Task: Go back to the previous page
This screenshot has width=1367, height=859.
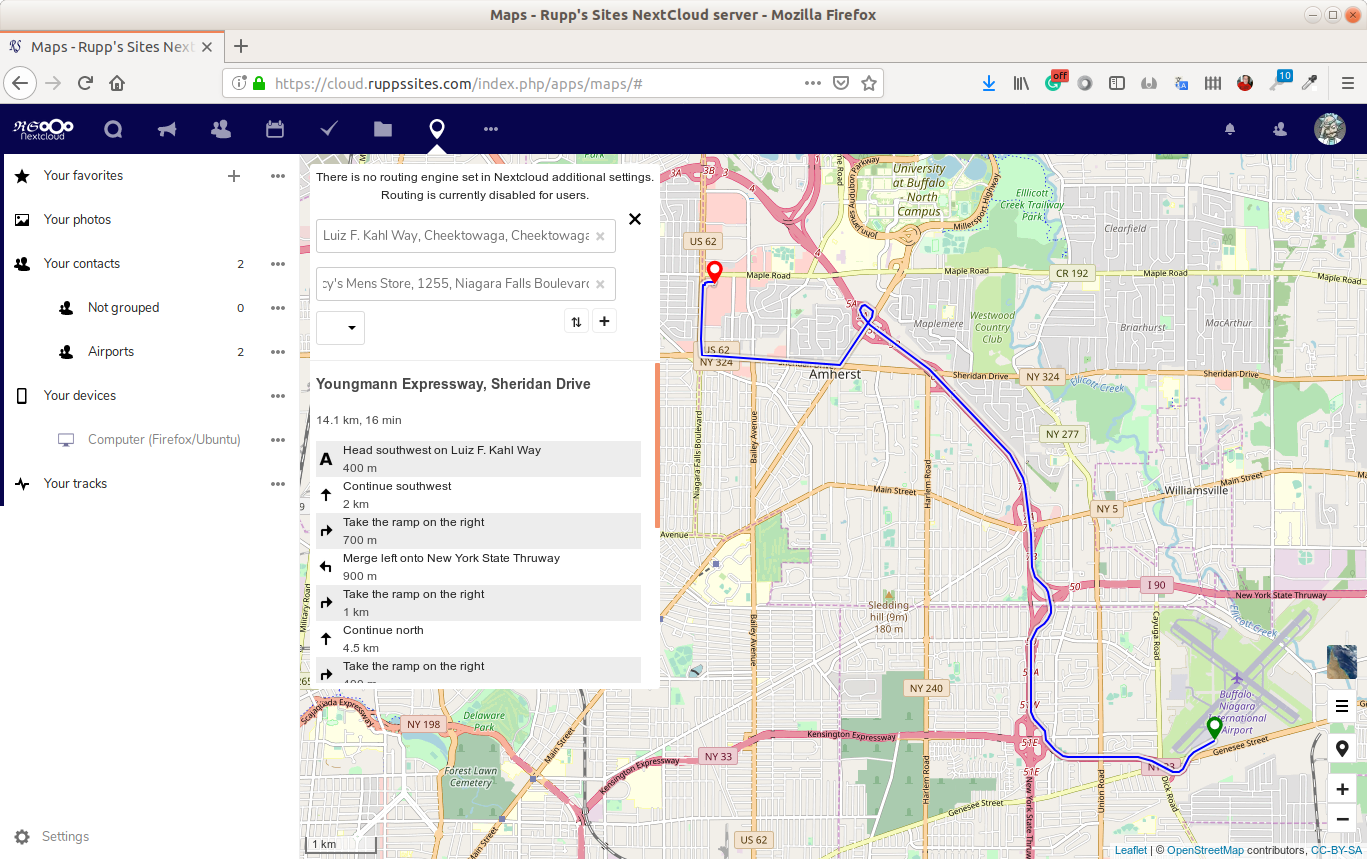Action: point(21,83)
